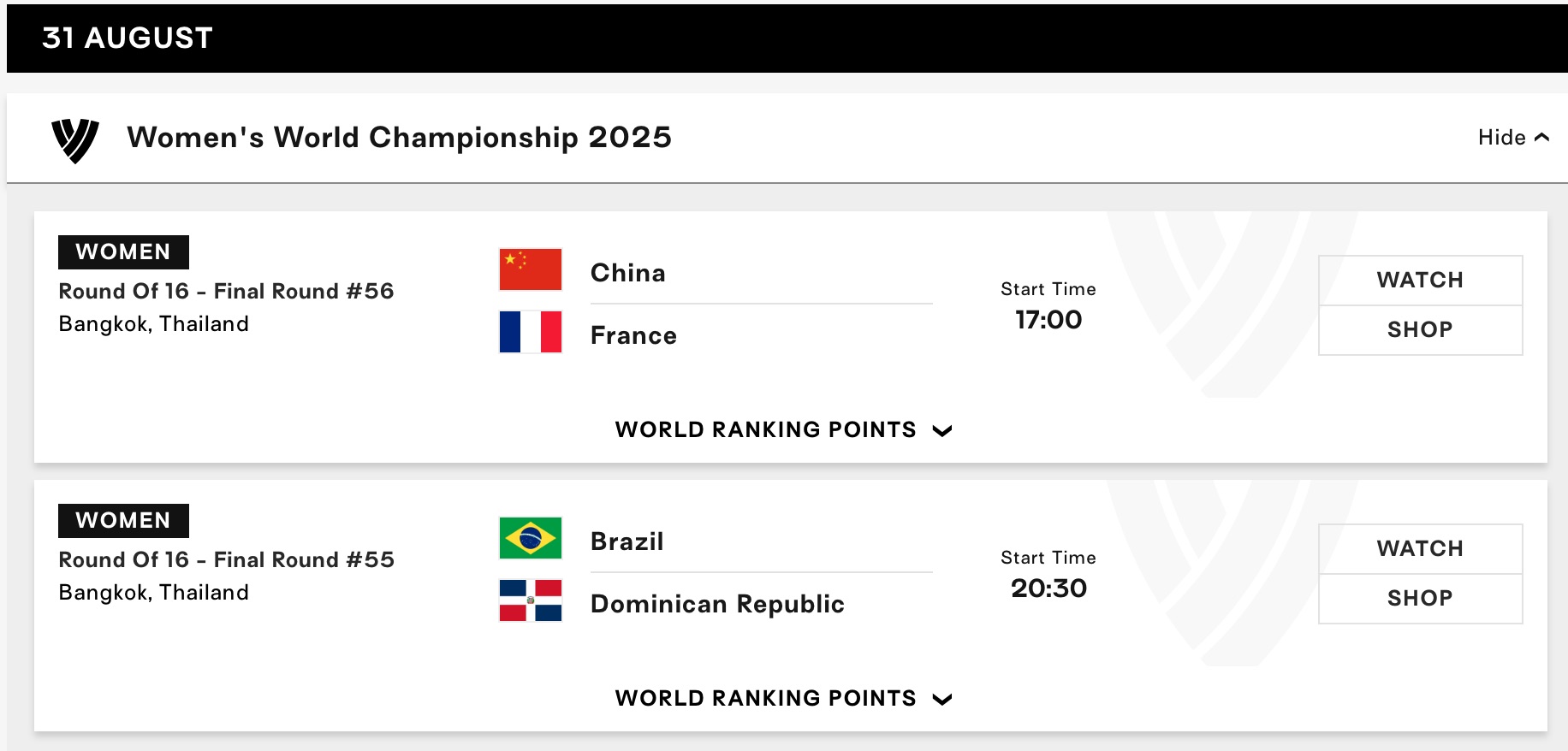
Task: Click the China flag icon
Action: [531, 270]
